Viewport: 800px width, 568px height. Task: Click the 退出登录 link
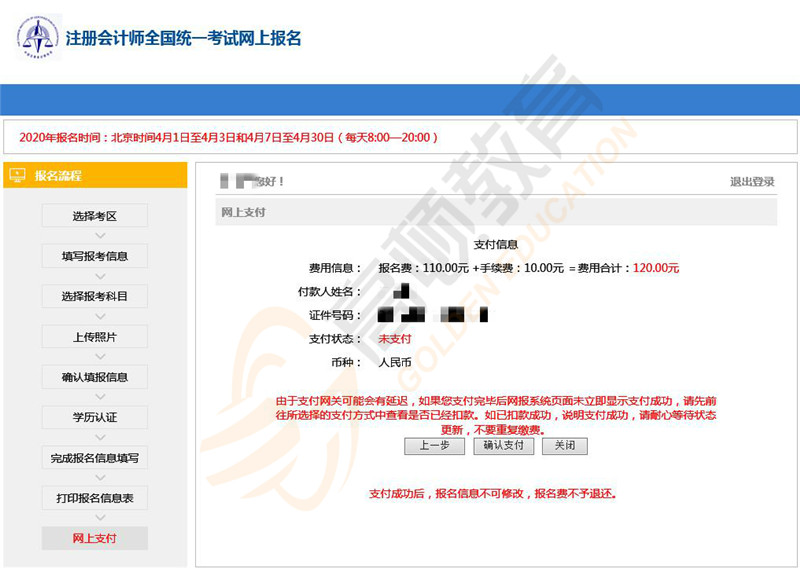pyautogui.click(x=752, y=182)
